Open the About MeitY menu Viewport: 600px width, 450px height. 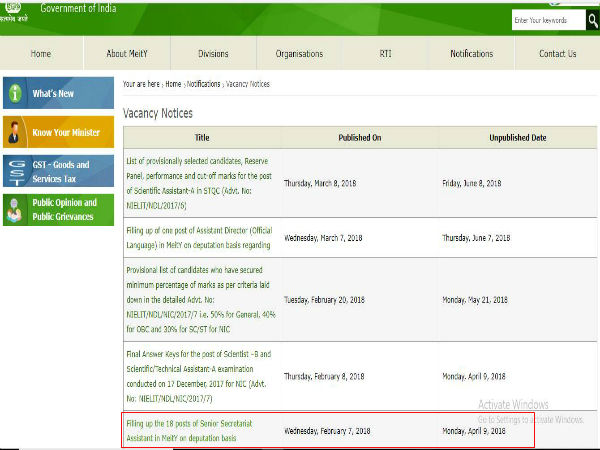(127, 54)
